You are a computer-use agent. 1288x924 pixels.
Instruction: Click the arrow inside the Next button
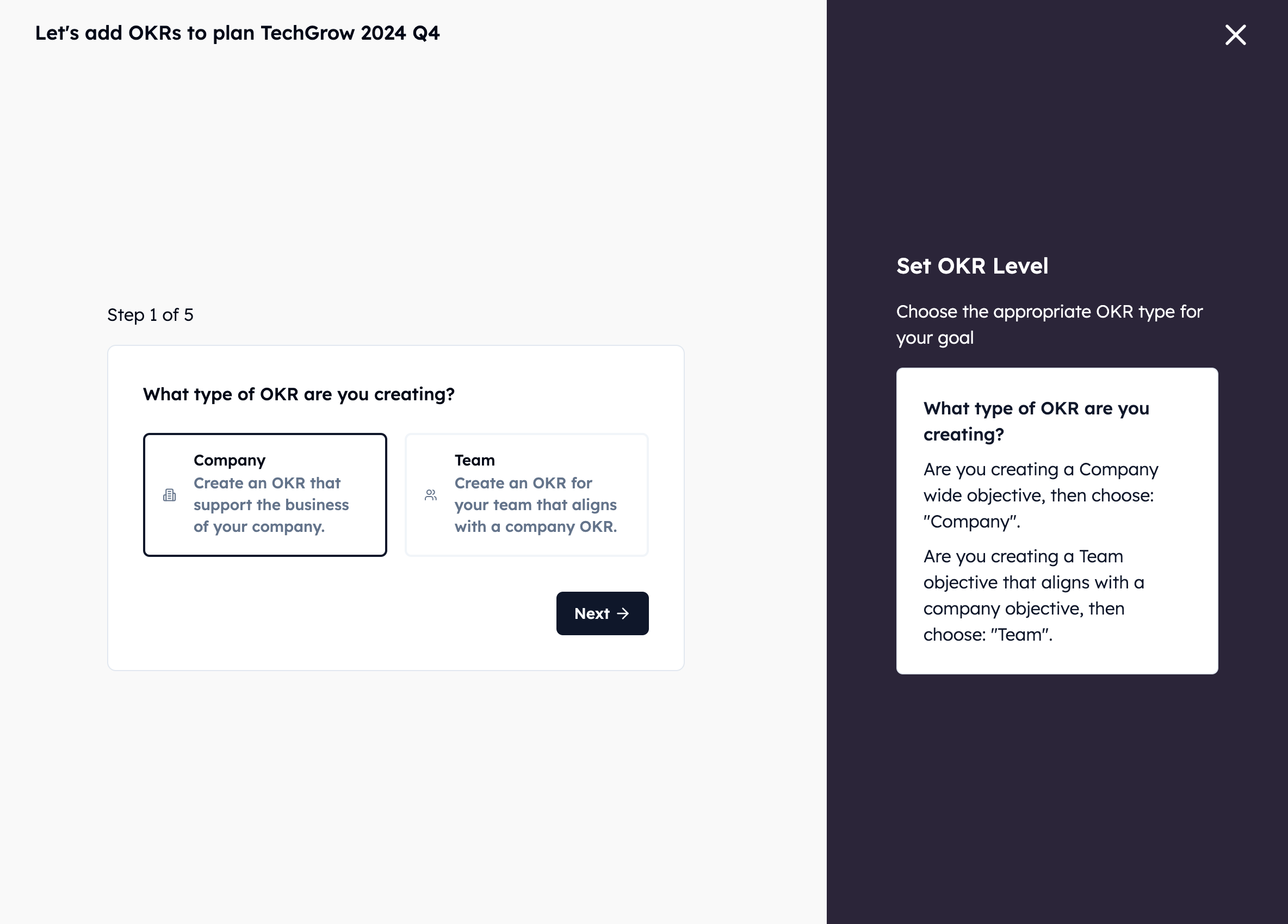tap(623, 613)
